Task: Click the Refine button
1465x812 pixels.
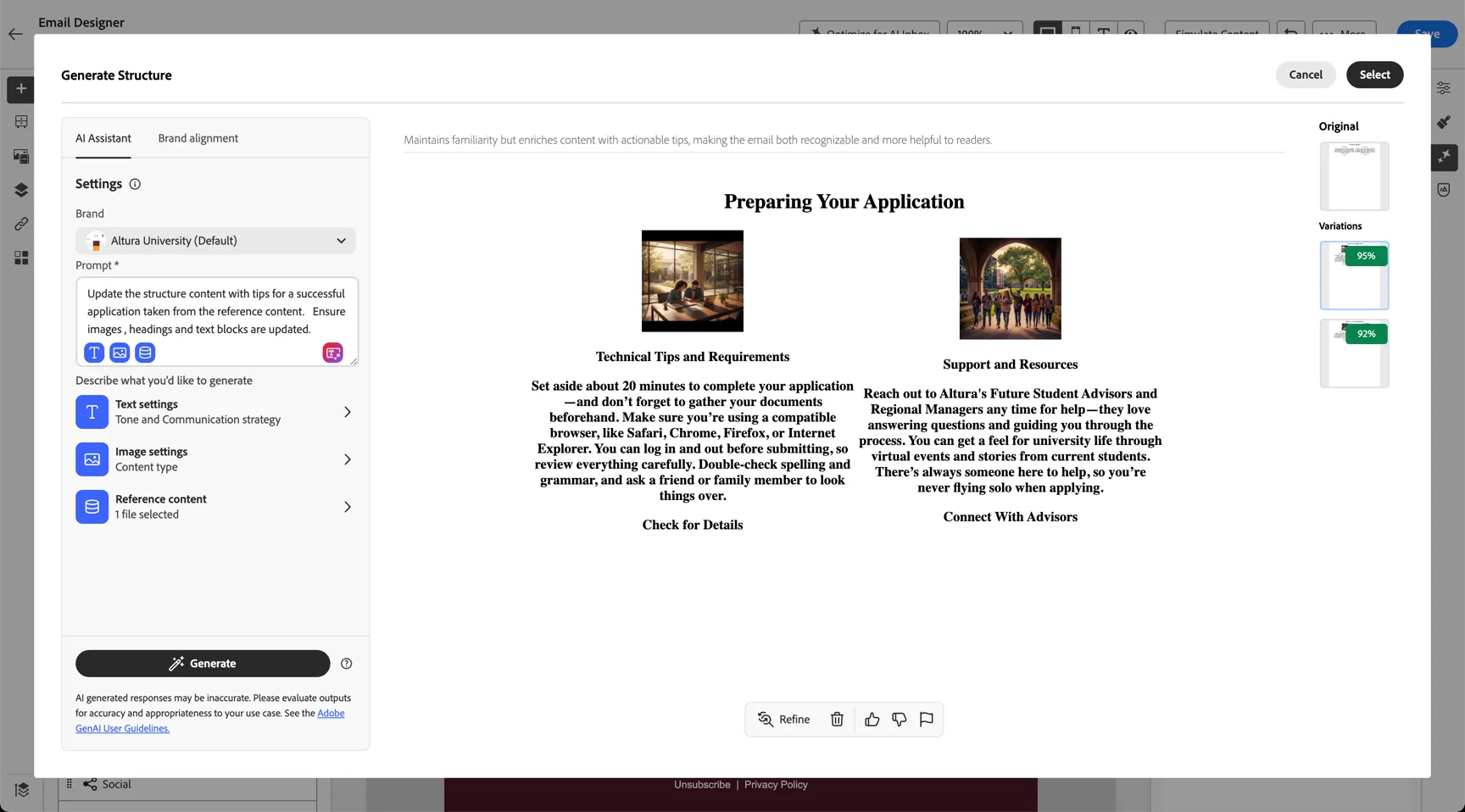Action: (783, 720)
